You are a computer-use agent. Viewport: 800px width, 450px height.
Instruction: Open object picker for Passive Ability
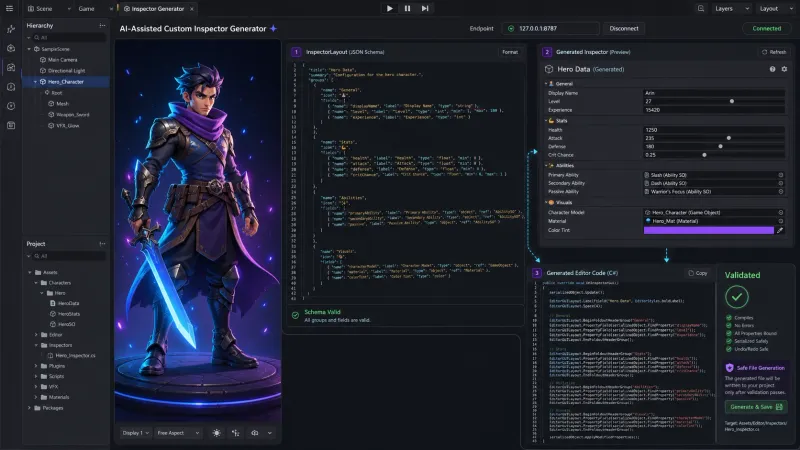pyautogui.click(x=781, y=192)
